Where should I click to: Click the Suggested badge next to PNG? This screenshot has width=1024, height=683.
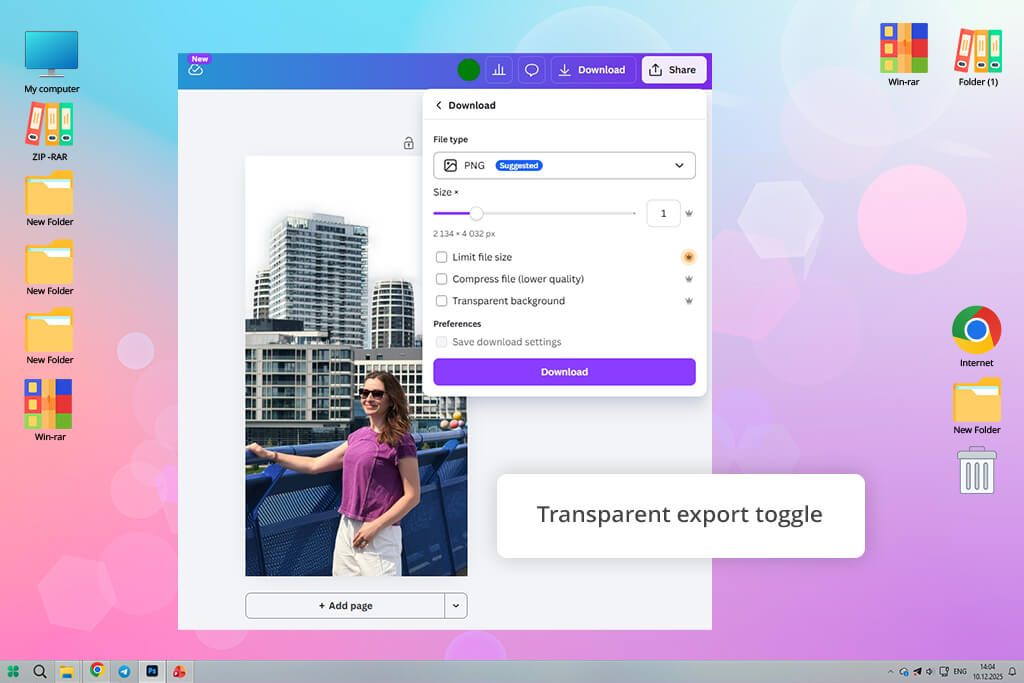(519, 165)
